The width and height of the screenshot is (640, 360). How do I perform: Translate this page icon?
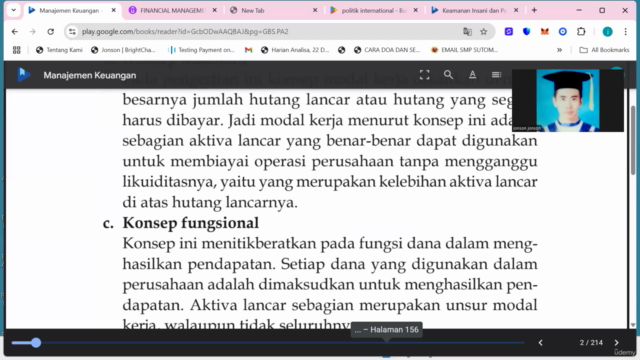[x=467, y=31]
